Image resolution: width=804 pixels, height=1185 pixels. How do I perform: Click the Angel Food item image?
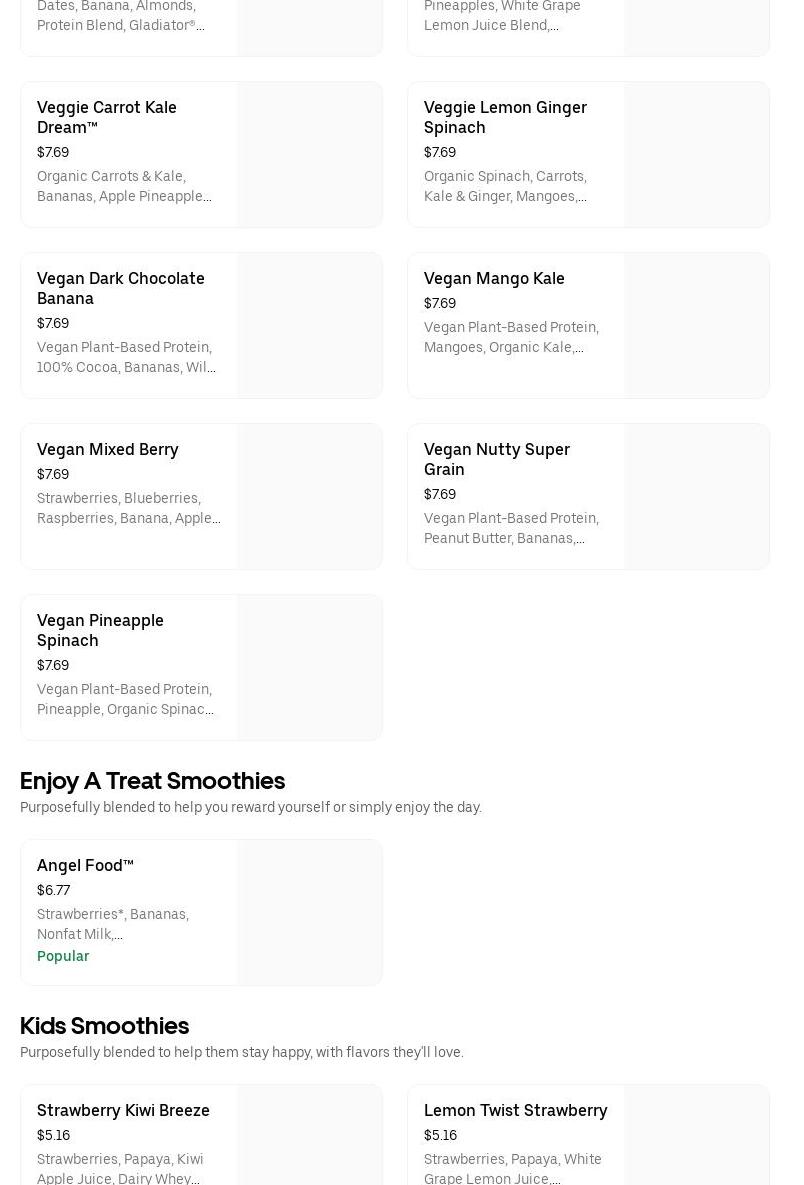(309, 912)
